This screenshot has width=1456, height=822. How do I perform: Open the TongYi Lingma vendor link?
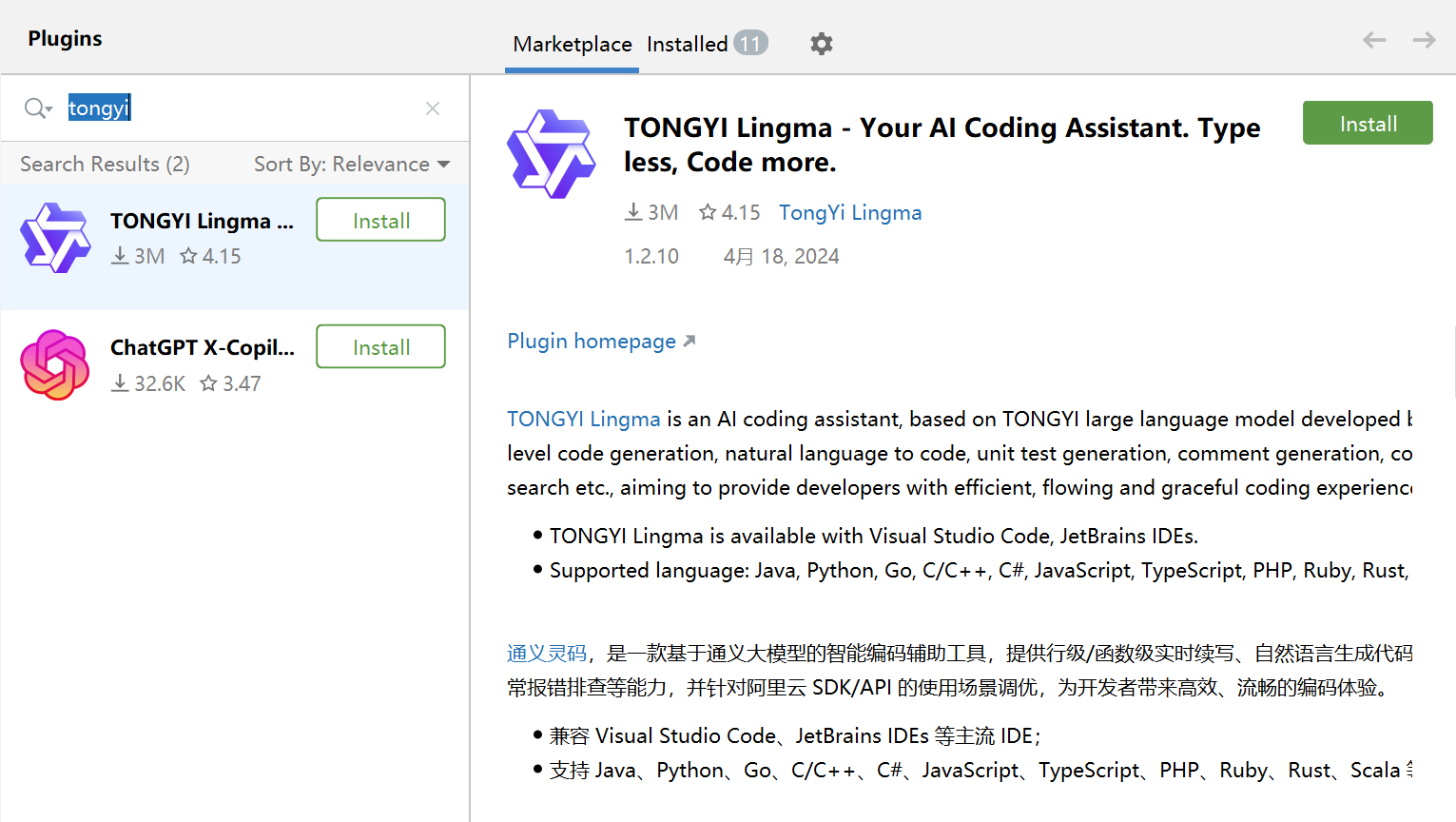click(850, 213)
